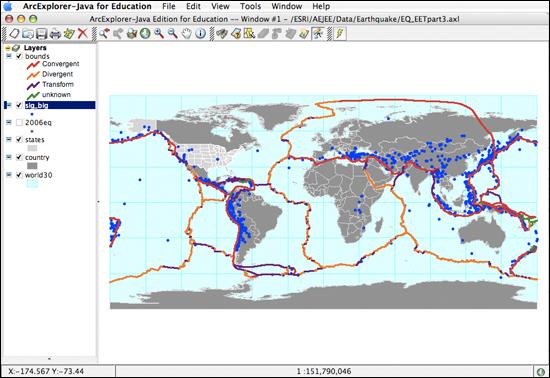This screenshot has width=550, height=378.
Task: Toggle the states layer visibility checkbox
Action: [x=19, y=140]
